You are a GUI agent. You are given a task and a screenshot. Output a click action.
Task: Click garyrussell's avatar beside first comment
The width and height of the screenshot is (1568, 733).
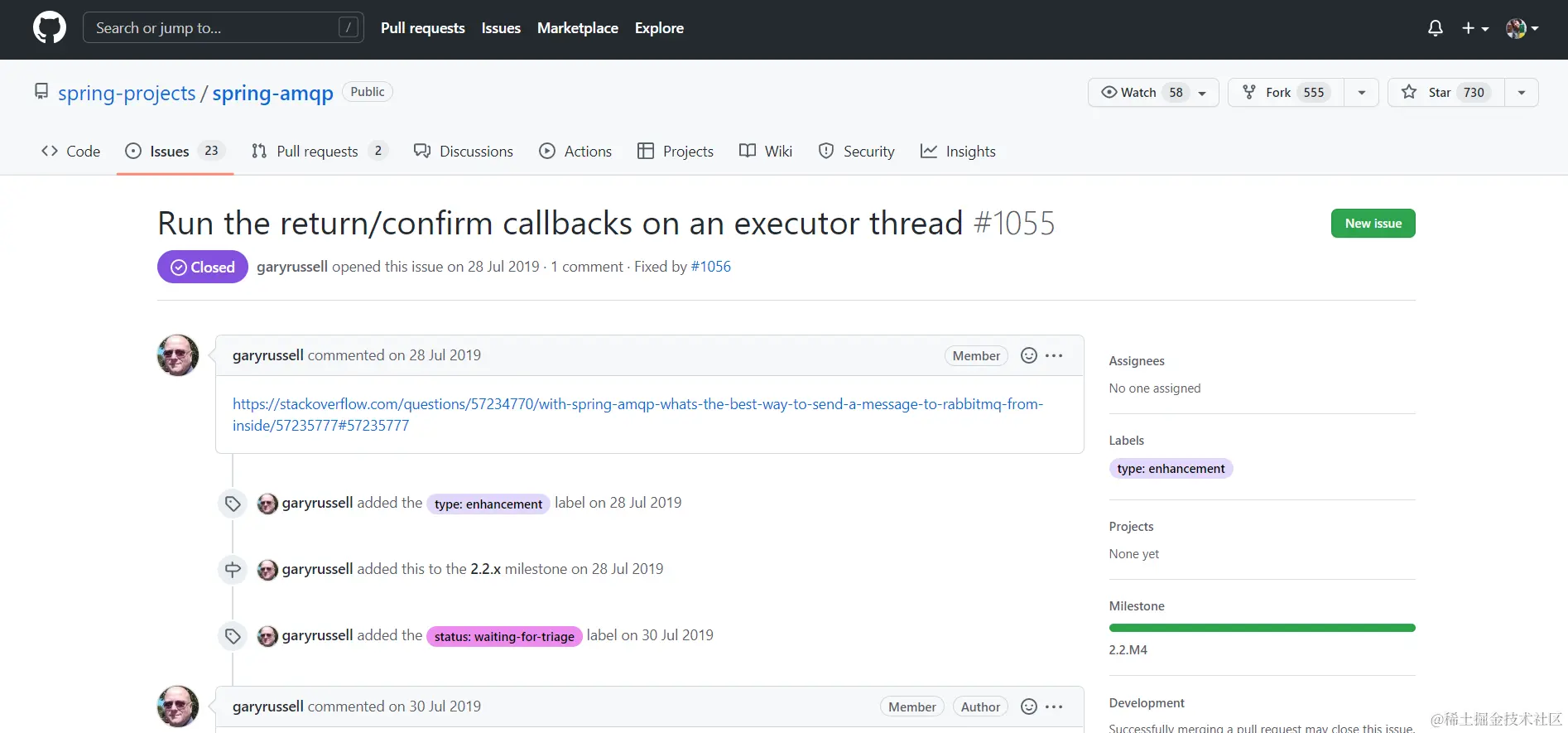point(178,355)
